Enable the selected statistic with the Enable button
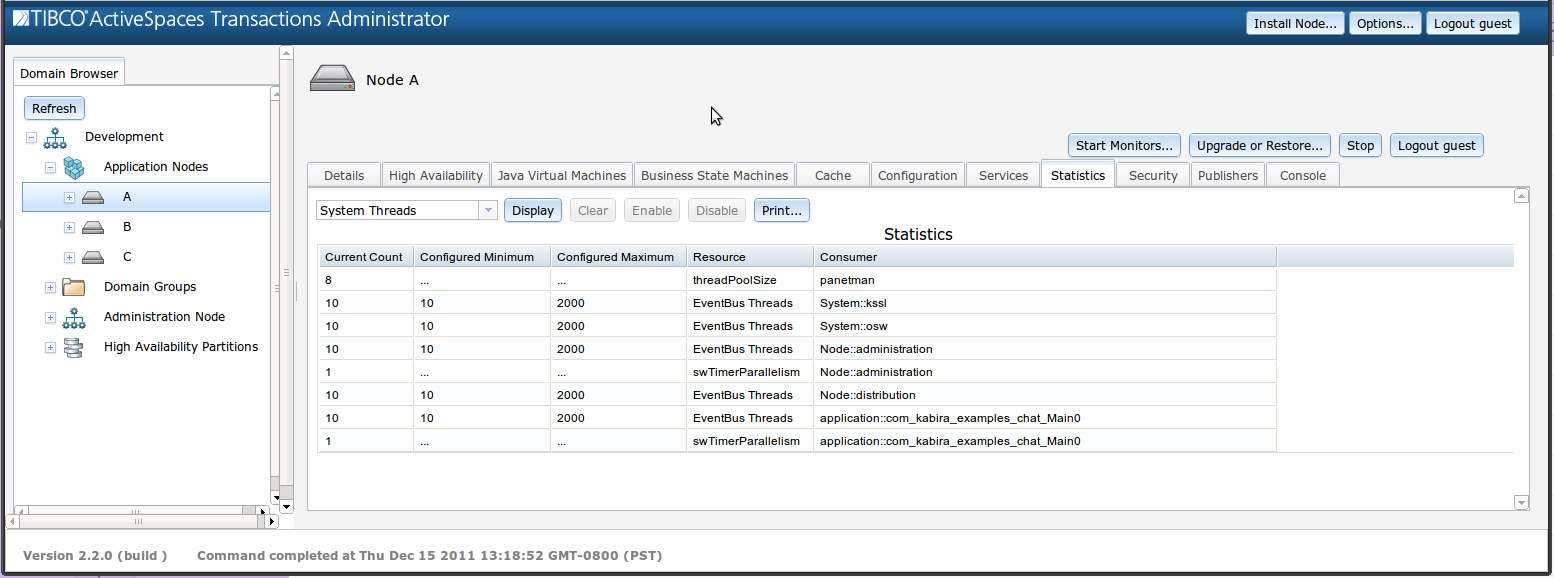Screen dimensions: 1554x578 click(x=651, y=210)
